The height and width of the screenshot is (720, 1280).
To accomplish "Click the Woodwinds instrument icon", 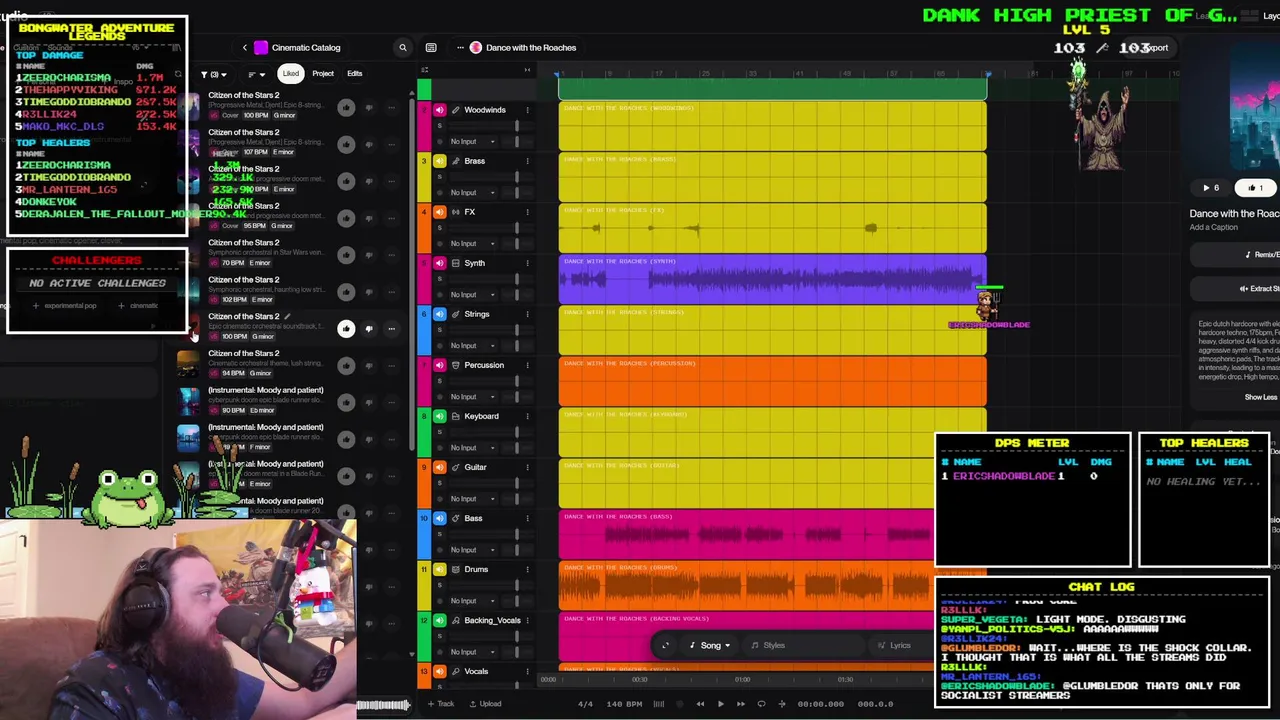I will click(x=456, y=110).
